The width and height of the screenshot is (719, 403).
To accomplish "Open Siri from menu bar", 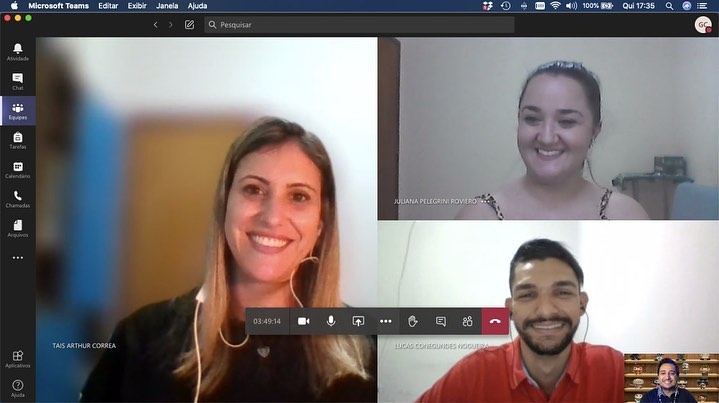I will click(x=686, y=6).
